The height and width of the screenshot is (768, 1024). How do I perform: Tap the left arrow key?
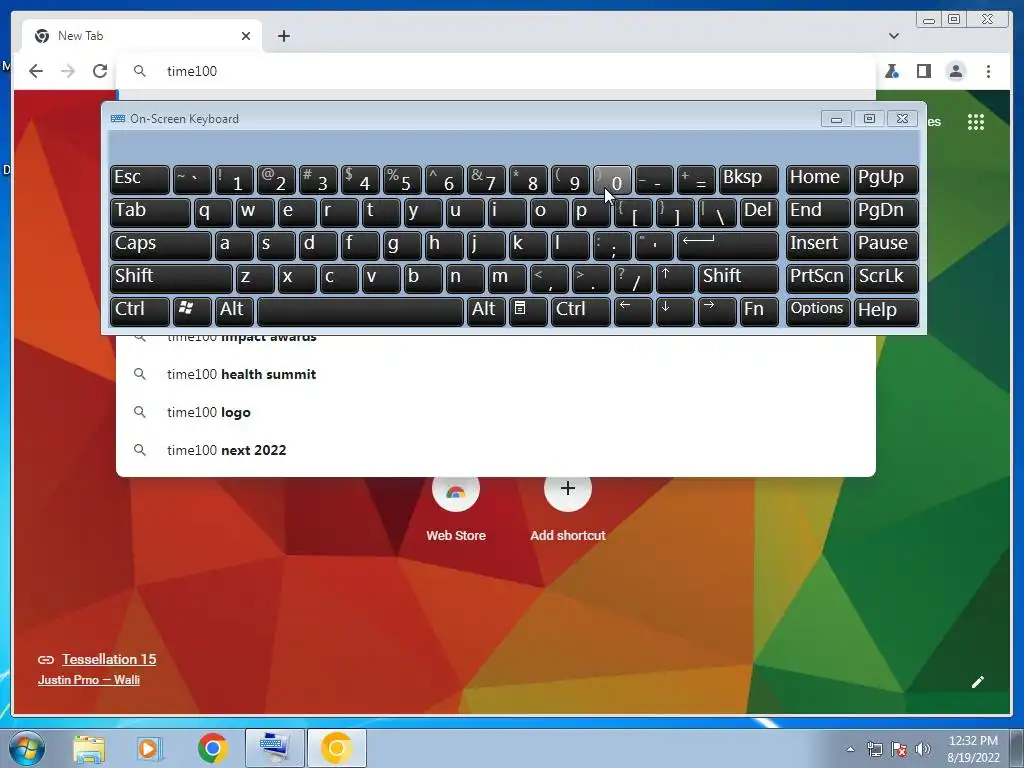click(633, 312)
